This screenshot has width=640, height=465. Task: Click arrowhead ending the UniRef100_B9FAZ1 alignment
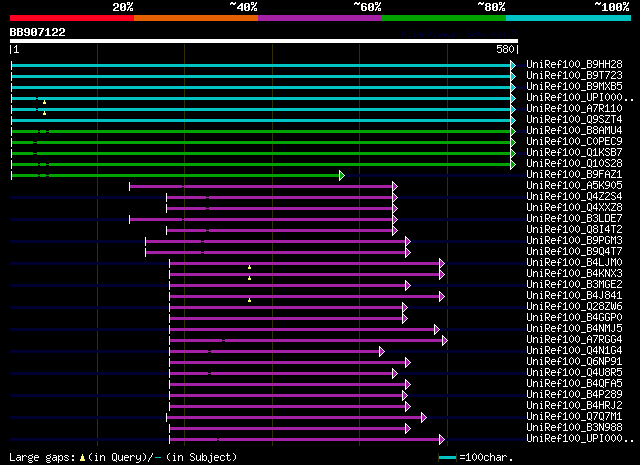coord(342,176)
